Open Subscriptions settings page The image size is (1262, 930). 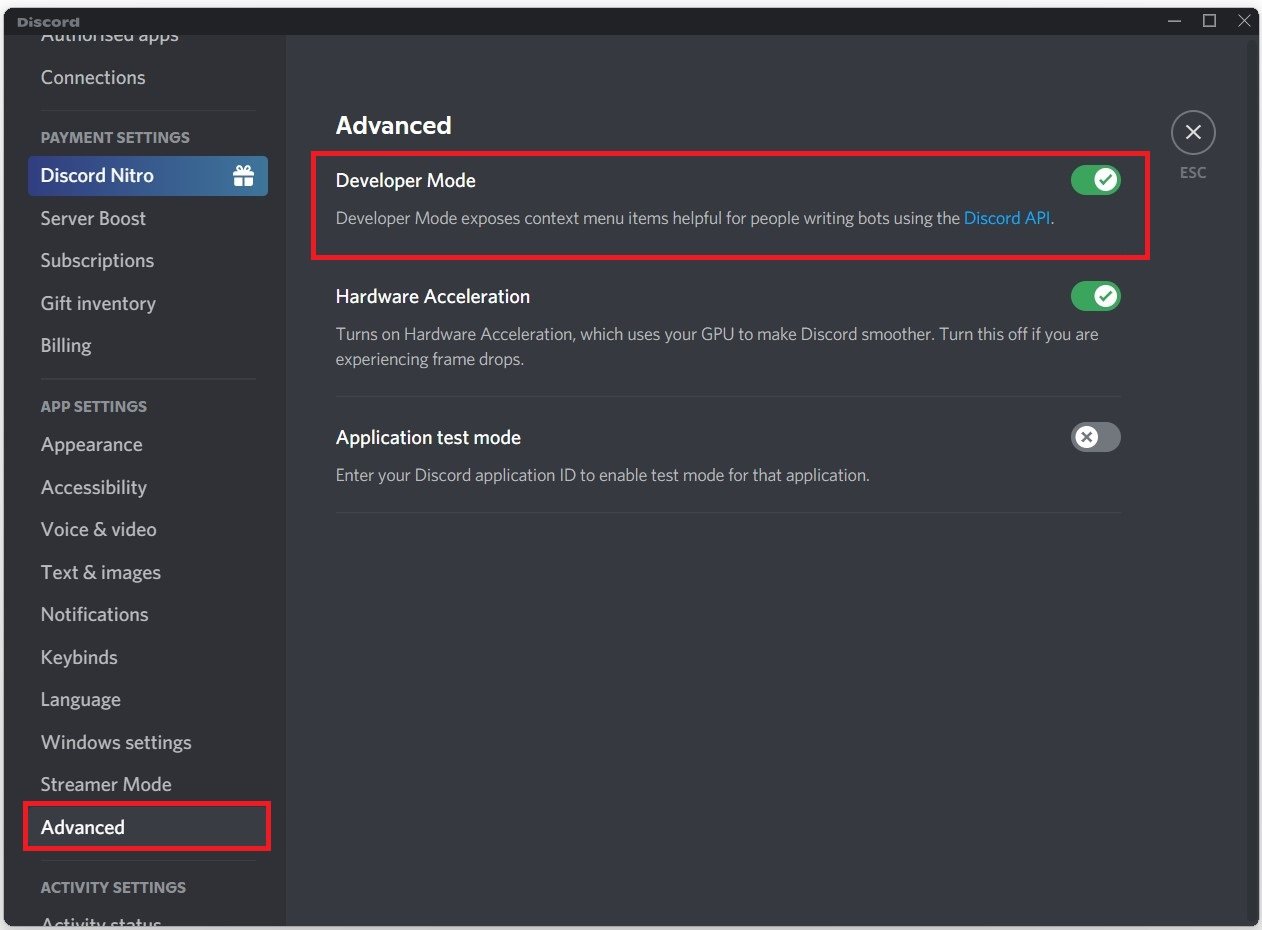(x=97, y=260)
